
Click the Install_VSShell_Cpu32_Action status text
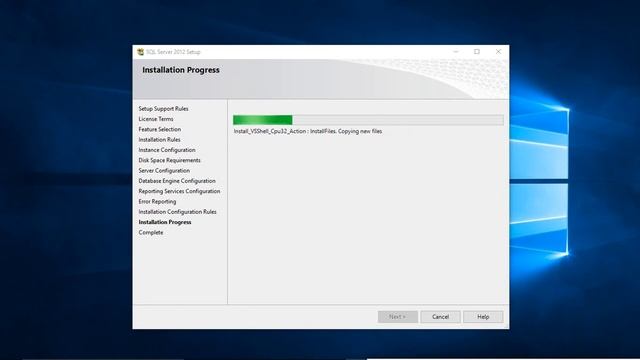(308, 131)
